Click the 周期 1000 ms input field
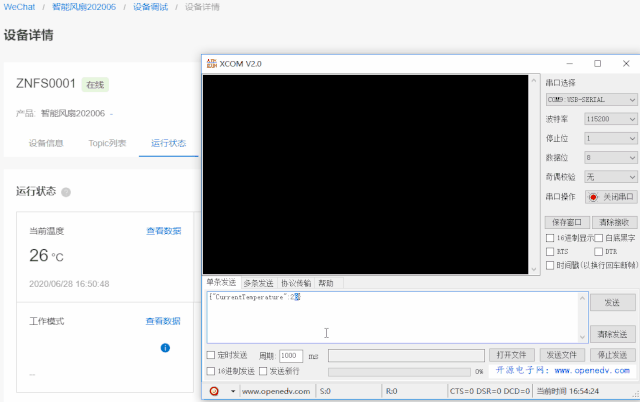Image resolution: width=640 pixels, height=402 pixels. [x=291, y=355]
